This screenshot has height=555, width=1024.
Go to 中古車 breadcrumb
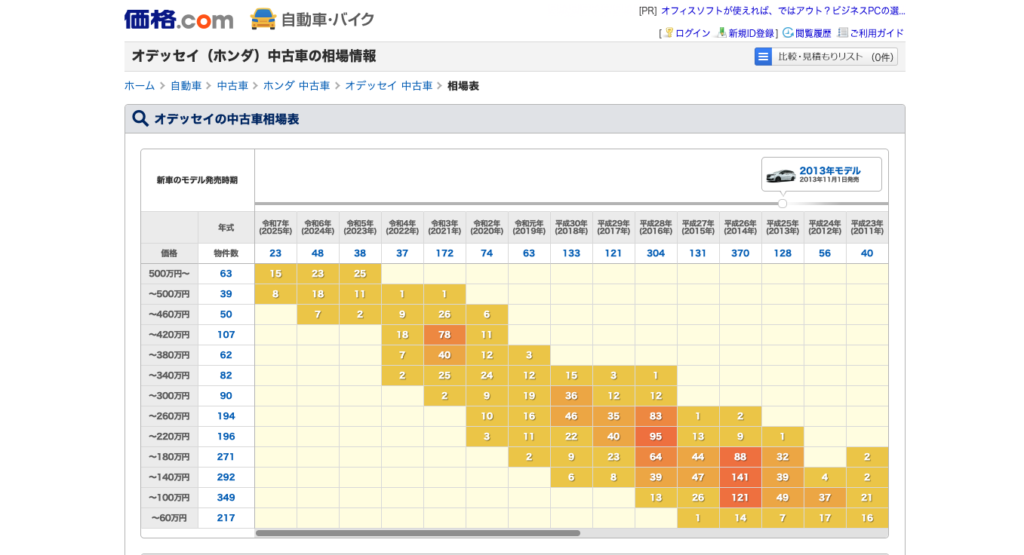pyautogui.click(x=232, y=86)
